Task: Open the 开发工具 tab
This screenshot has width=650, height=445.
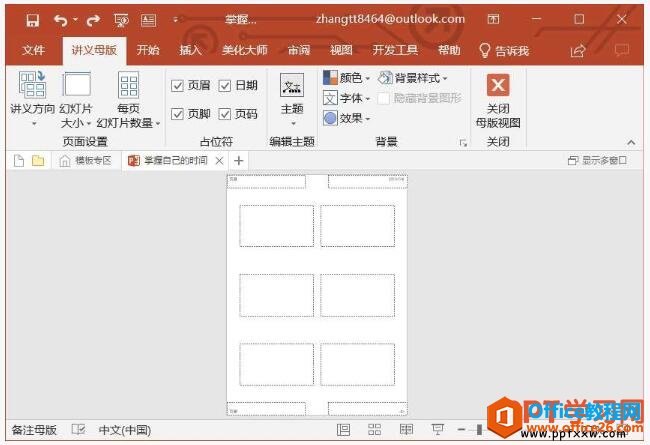Action: [x=395, y=50]
